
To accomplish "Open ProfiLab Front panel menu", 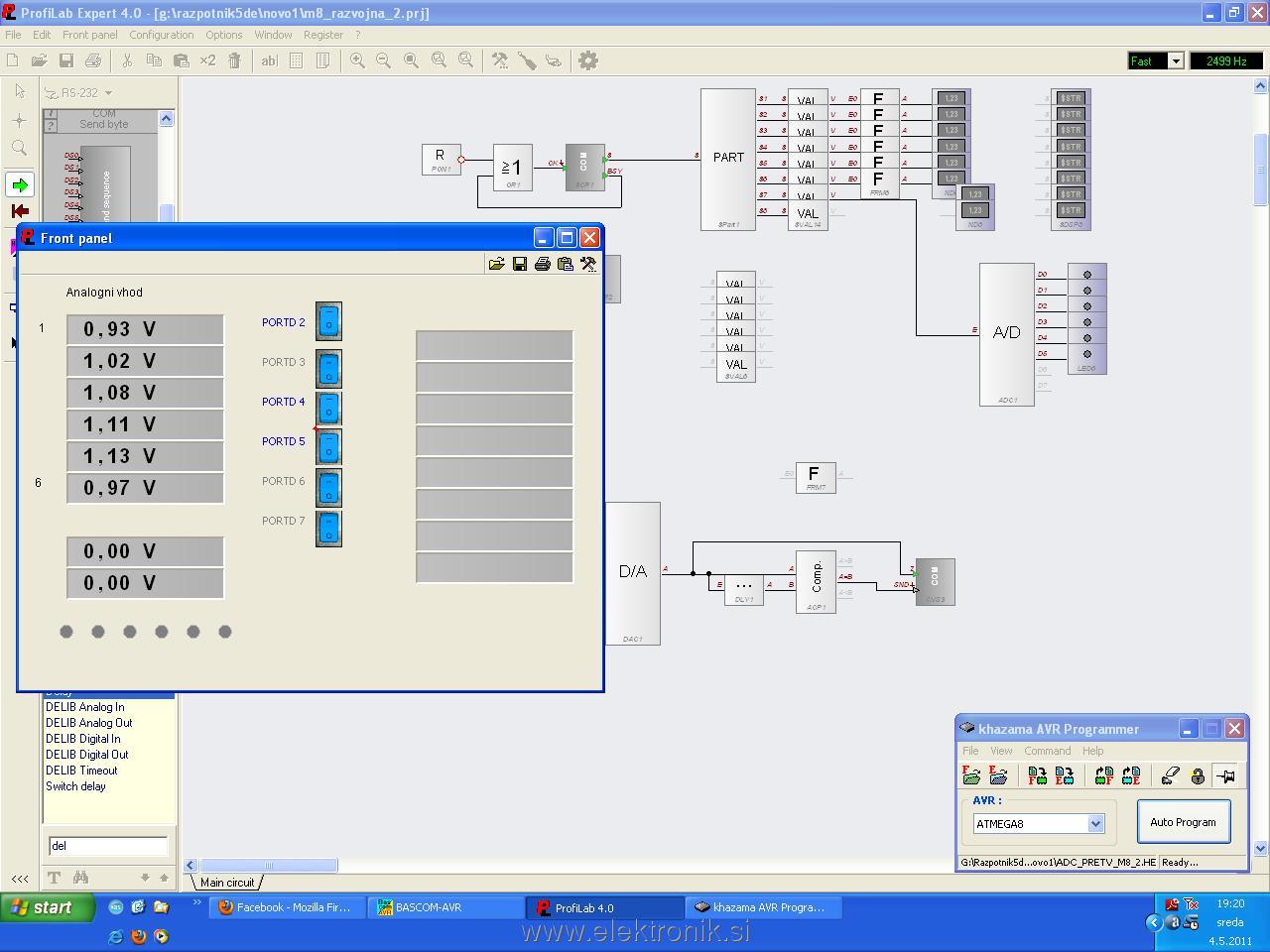I will pyautogui.click(x=89, y=35).
